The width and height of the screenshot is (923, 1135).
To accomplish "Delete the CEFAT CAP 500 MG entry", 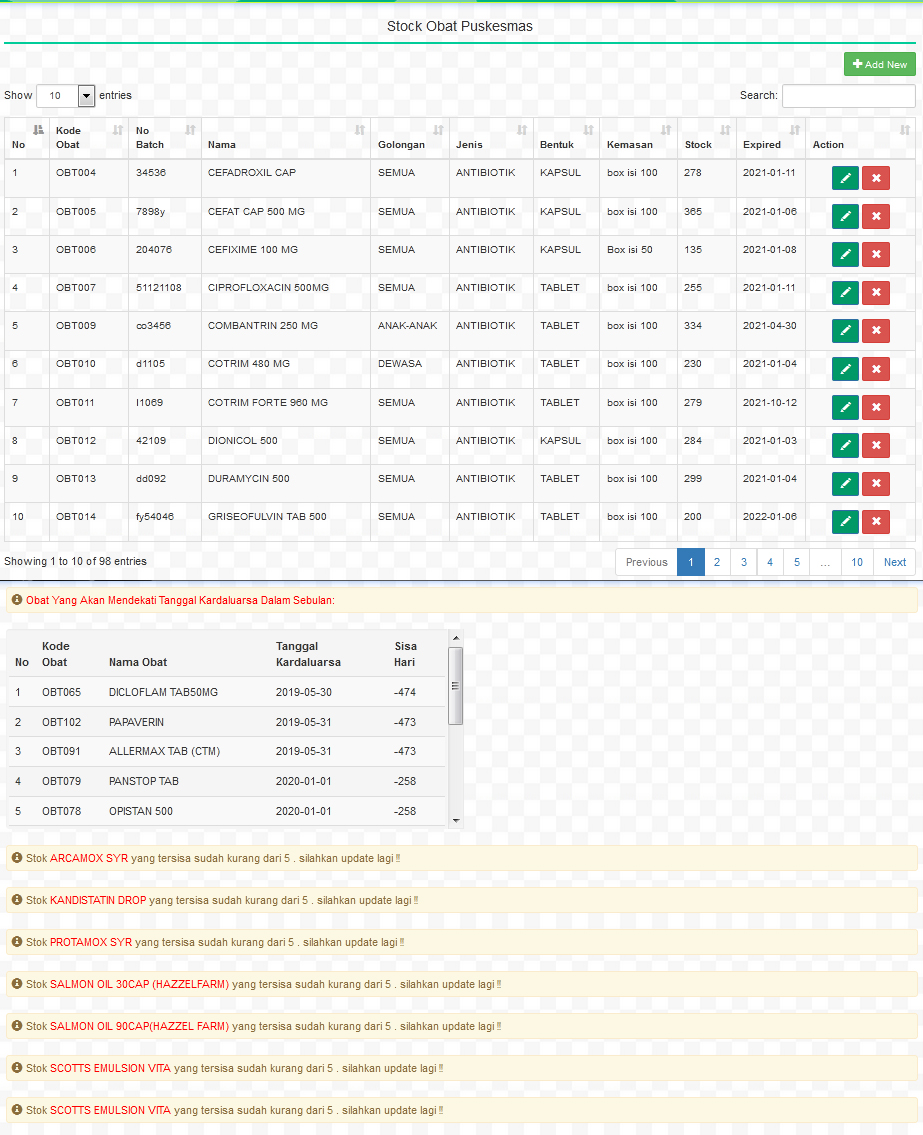I will coord(876,216).
